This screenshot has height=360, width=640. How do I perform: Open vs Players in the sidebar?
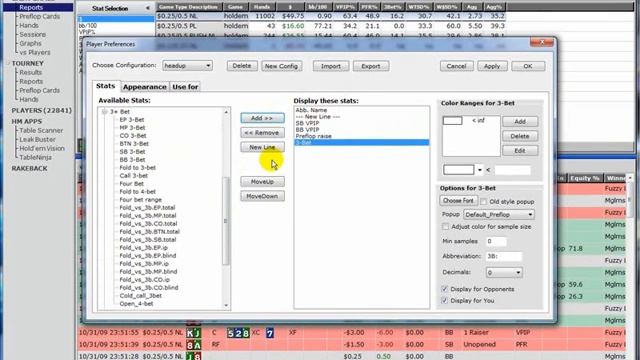(x=35, y=52)
